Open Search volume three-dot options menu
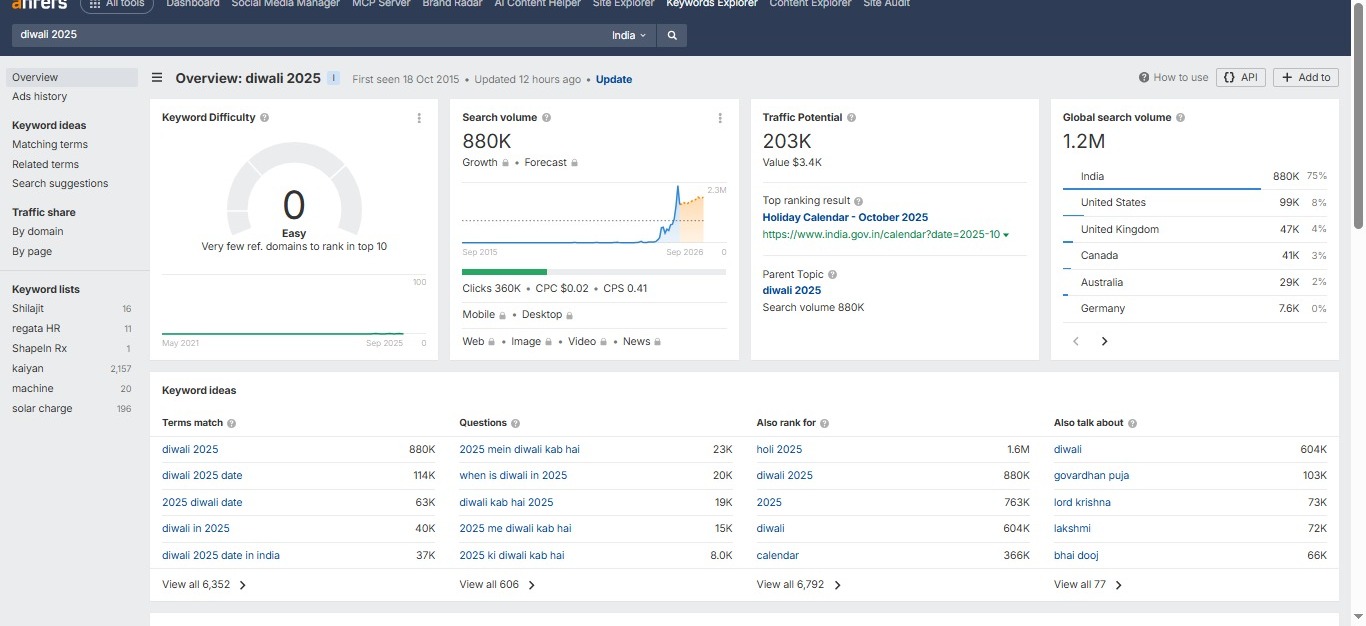Viewport: 1366px width, 626px height. (719, 118)
